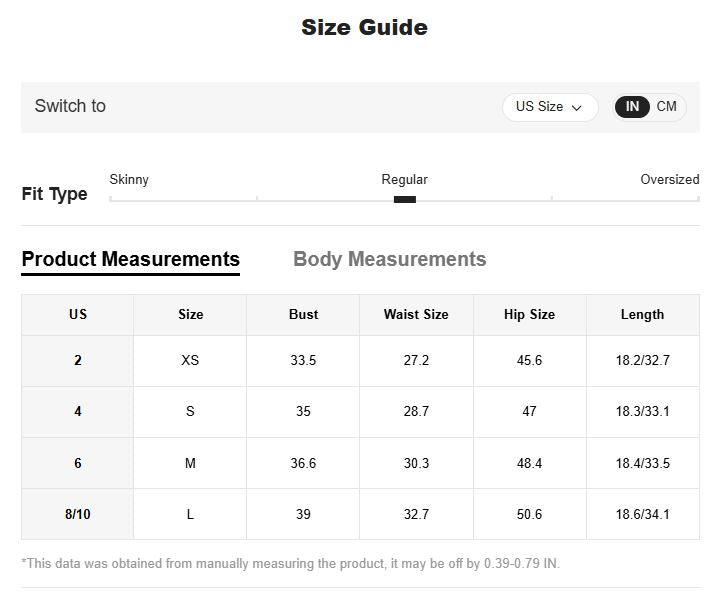Open the US Size dropdown

(548, 107)
